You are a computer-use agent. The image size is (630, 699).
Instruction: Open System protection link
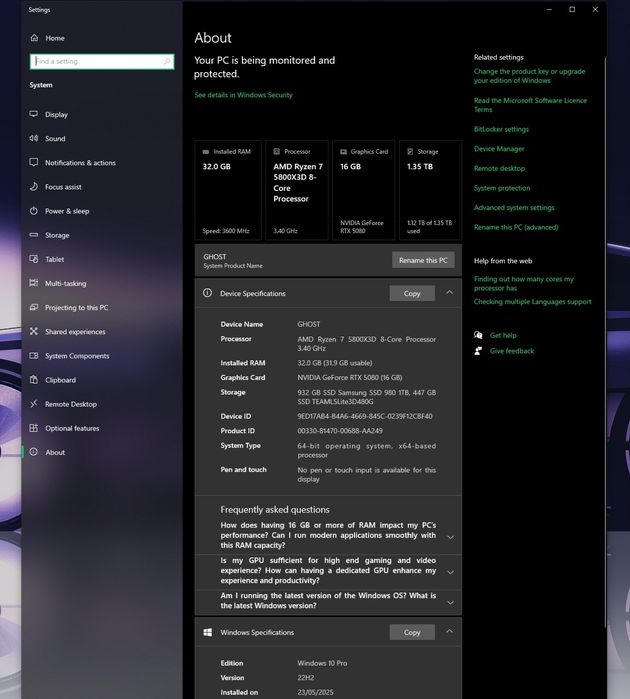502,188
